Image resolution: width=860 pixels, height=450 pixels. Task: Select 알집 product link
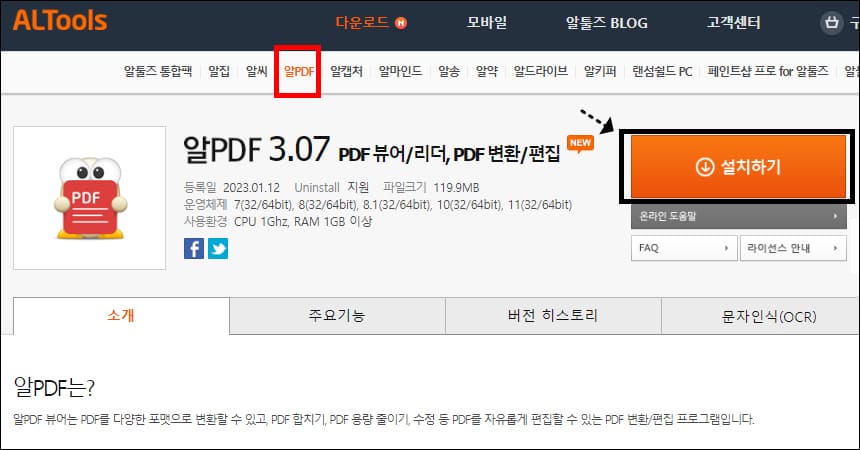(219, 71)
